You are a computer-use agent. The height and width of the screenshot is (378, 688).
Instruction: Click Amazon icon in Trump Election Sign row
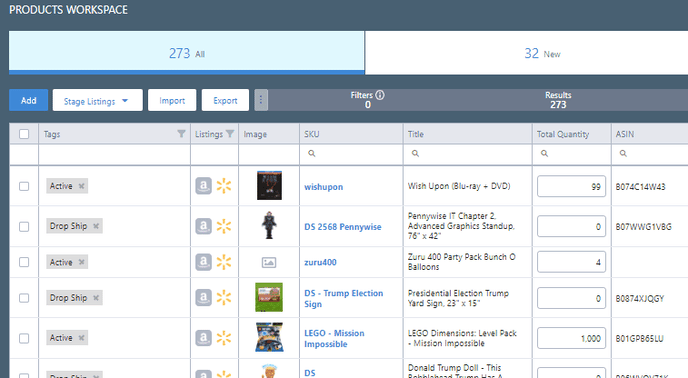click(x=203, y=298)
